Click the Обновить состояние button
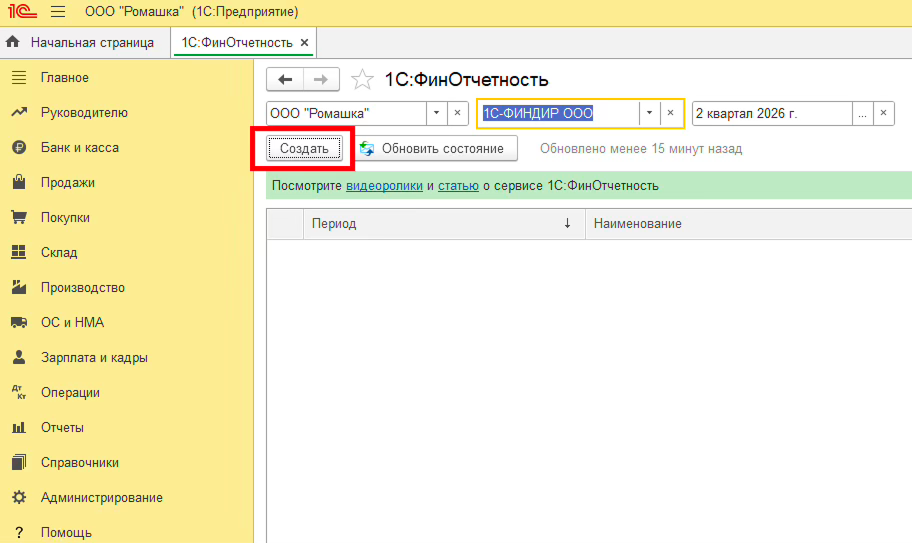912x543 pixels. click(x=436, y=149)
